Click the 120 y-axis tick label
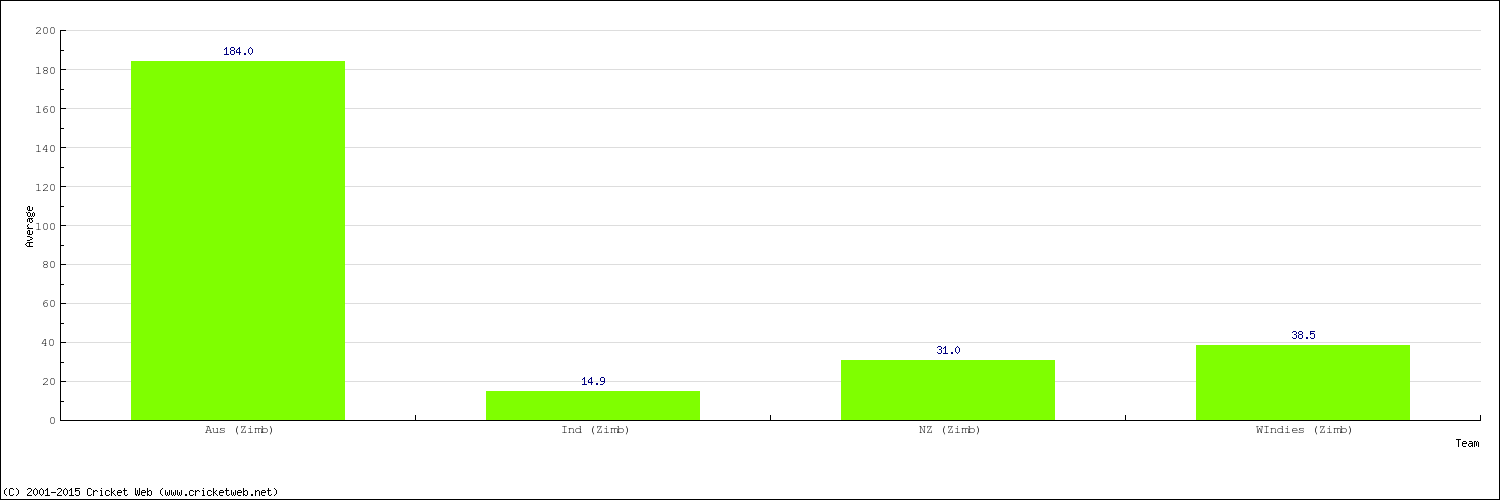Screen dimensions: 1500x500 pos(45,187)
